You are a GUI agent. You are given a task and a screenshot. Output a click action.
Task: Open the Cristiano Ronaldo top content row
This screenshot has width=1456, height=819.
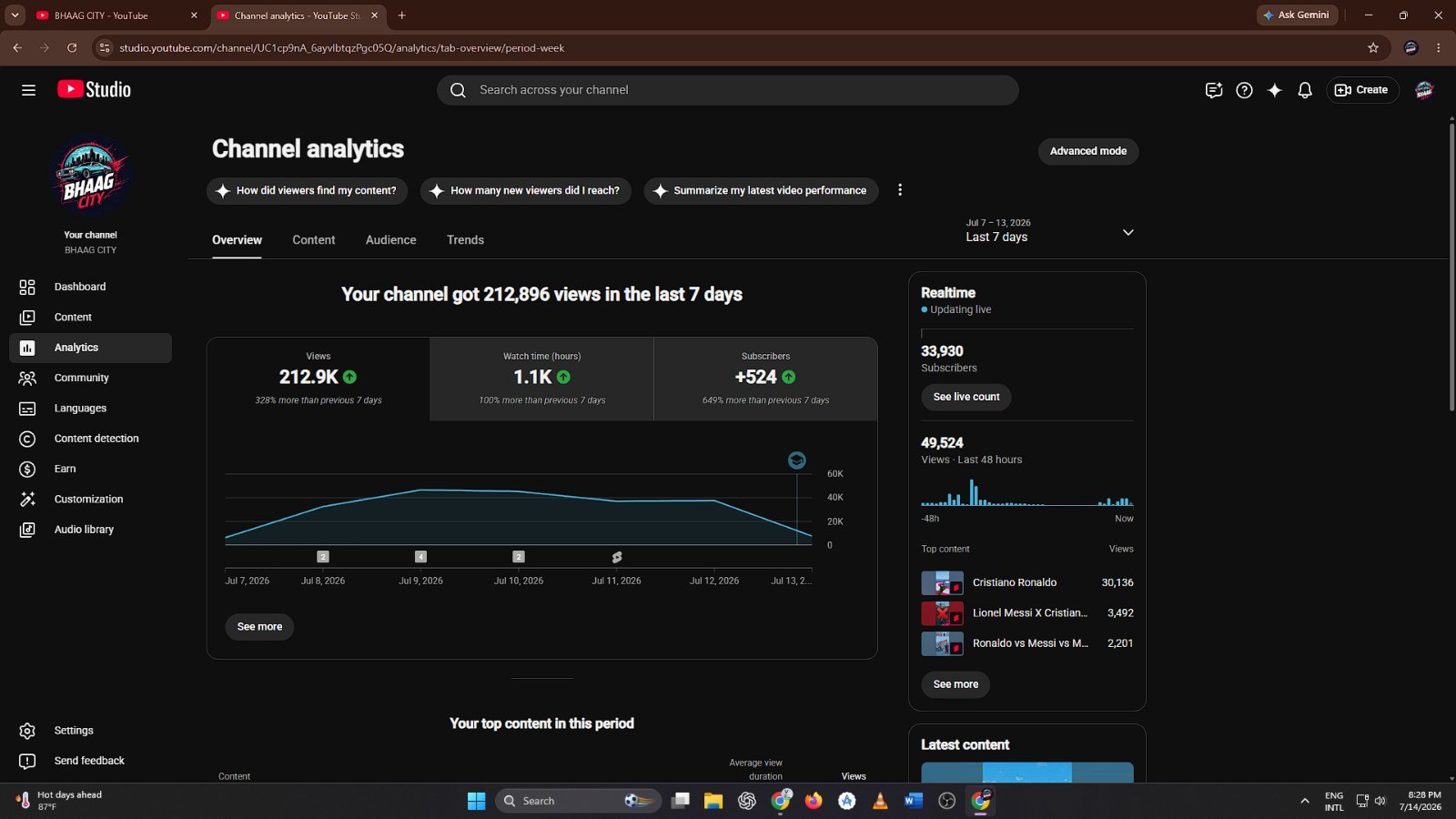tap(1026, 582)
